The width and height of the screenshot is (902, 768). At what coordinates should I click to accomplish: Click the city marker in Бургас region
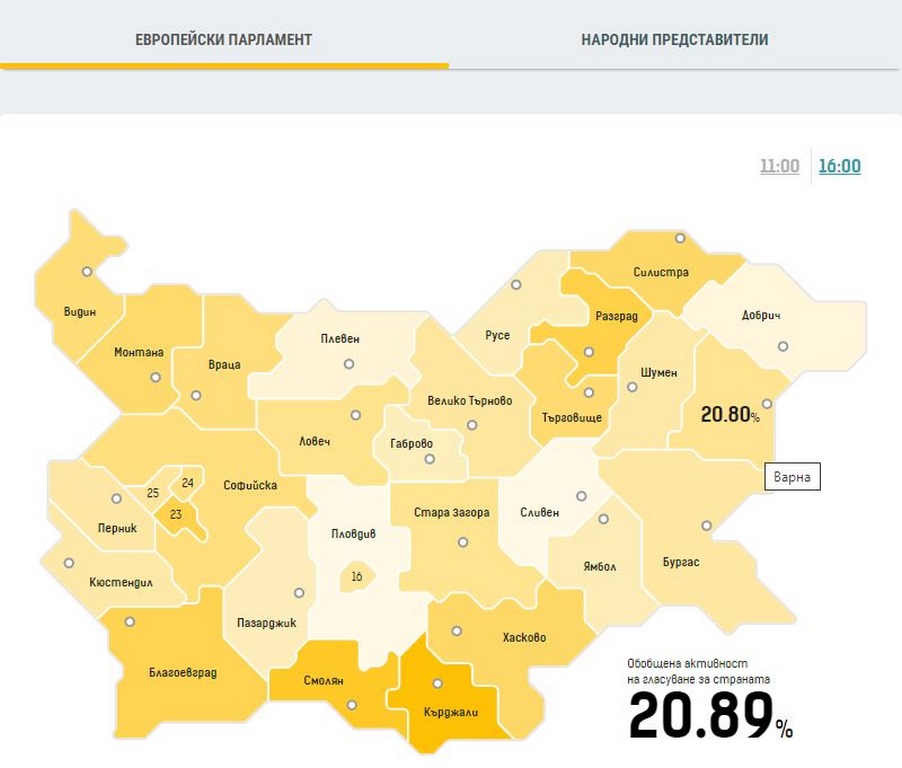707,525
